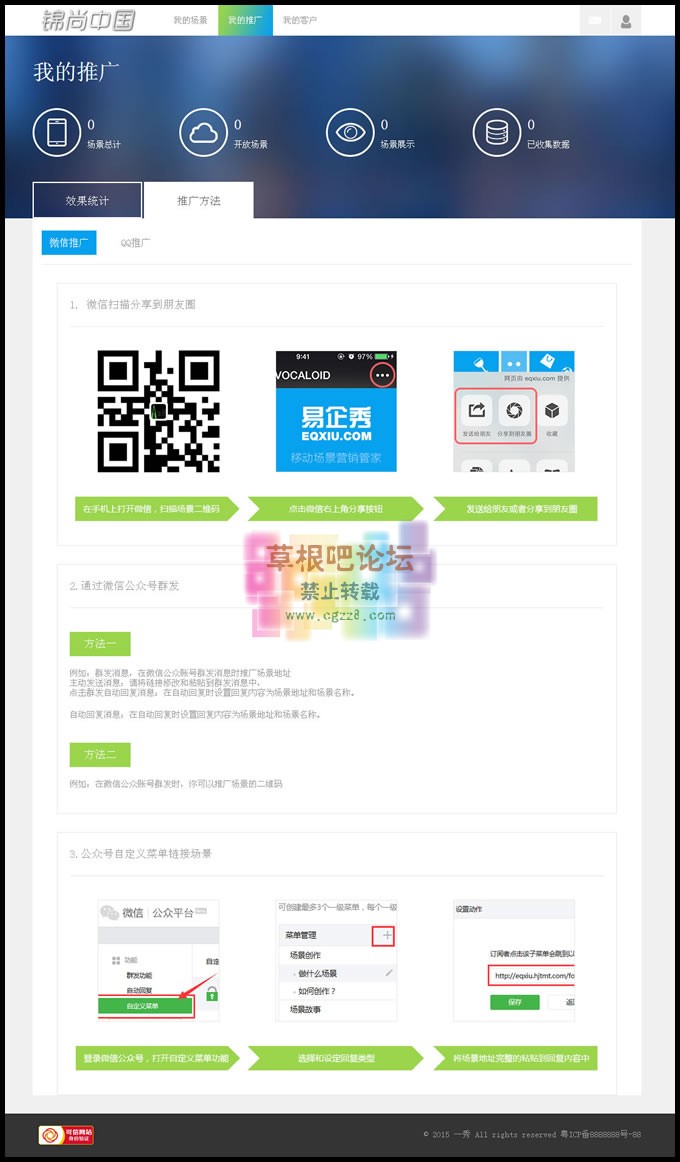Viewport: 680px width, 1162px height.
Task: Click the heading 3.公众号自定义菜单链接场景
Action: click(x=141, y=854)
